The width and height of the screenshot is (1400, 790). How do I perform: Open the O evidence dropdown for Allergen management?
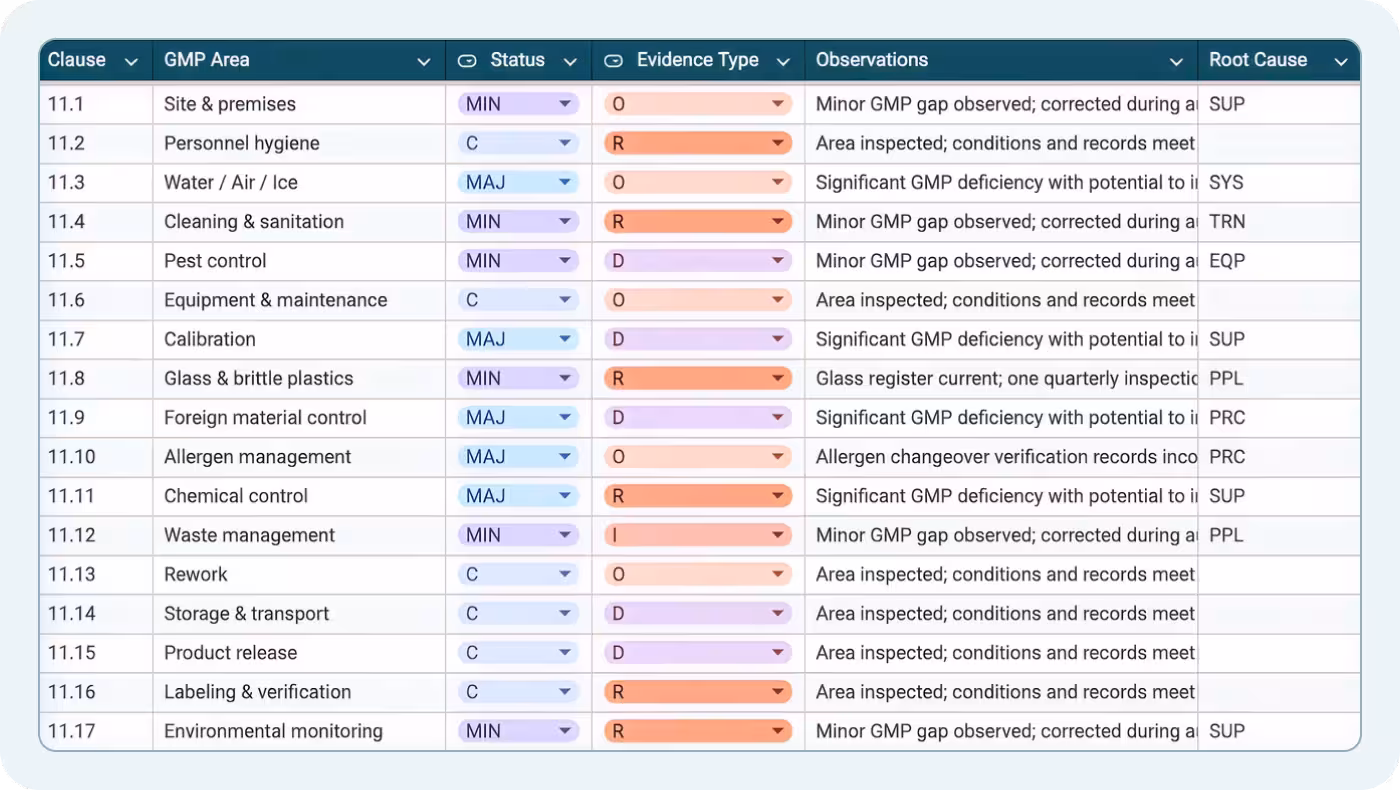pyautogui.click(x=781, y=456)
